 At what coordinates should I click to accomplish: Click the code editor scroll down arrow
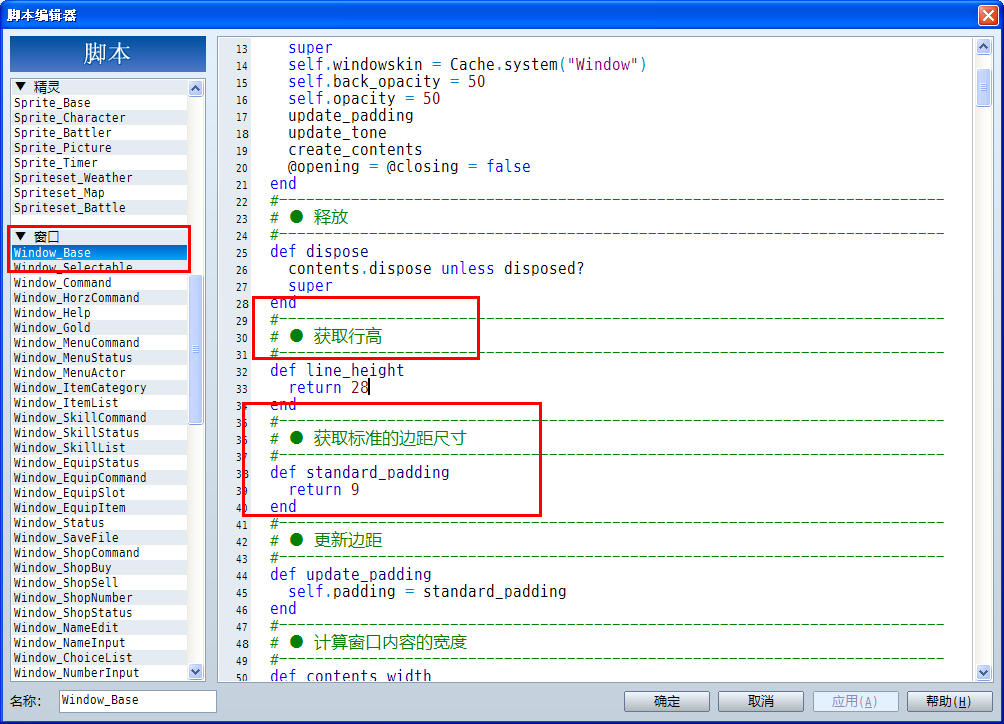click(x=984, y=672)
